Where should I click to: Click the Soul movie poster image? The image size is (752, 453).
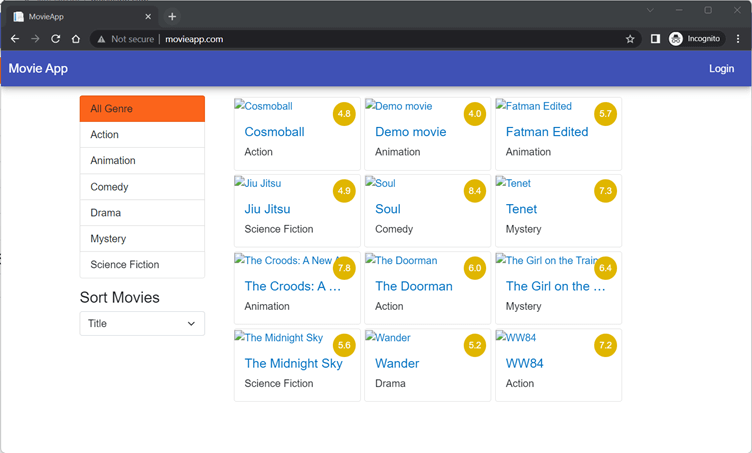[x=380, y=184]
